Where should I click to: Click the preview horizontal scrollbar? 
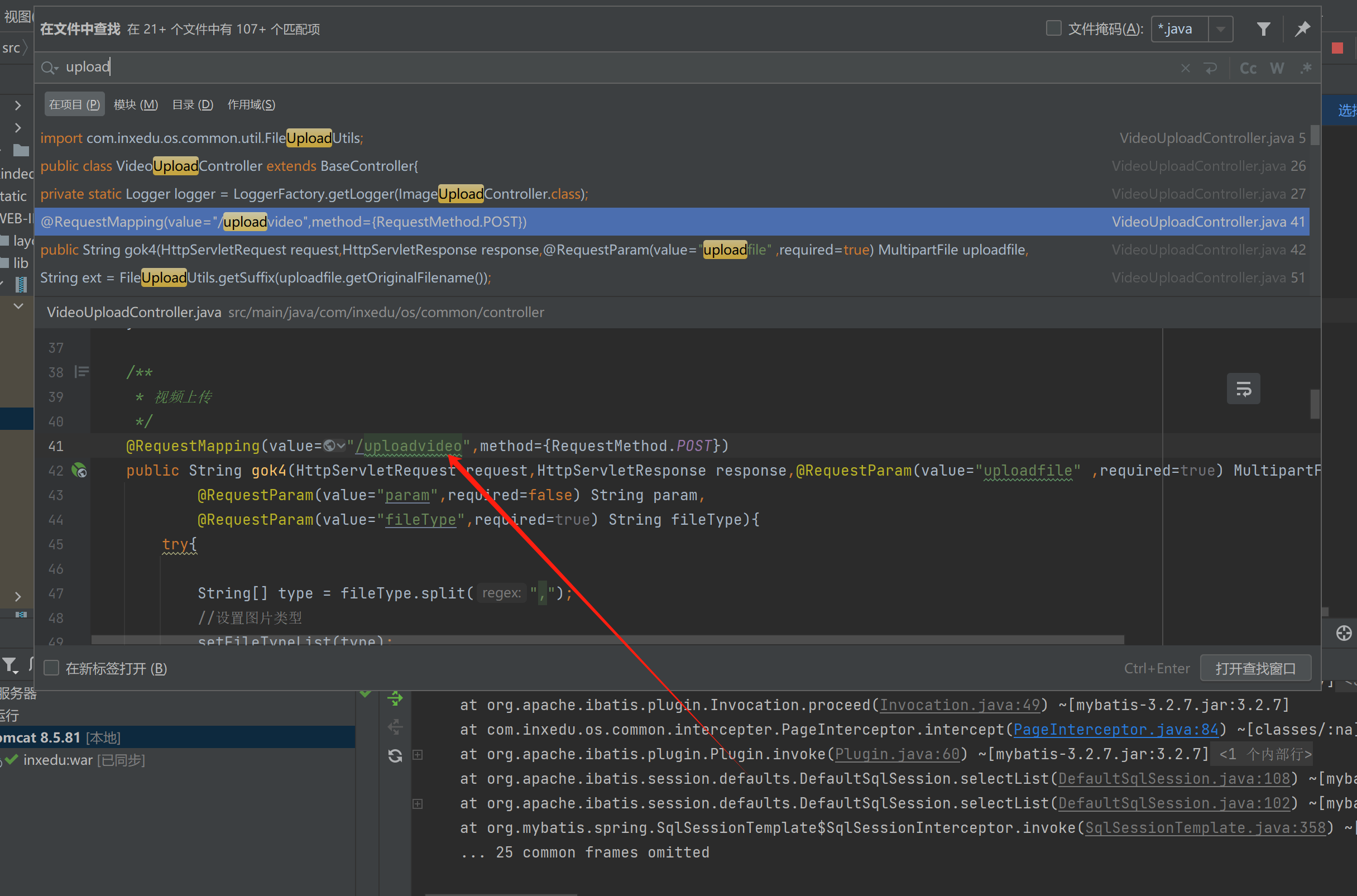pos(608,639)
